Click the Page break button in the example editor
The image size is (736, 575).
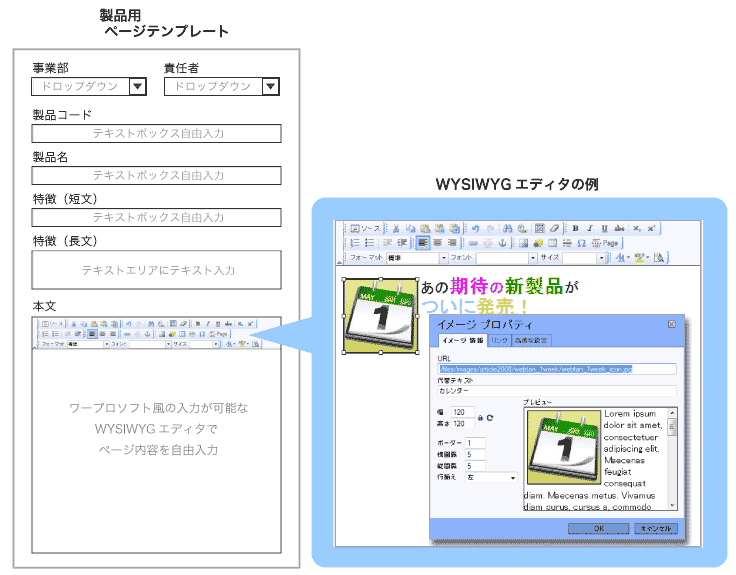point(605,243)
